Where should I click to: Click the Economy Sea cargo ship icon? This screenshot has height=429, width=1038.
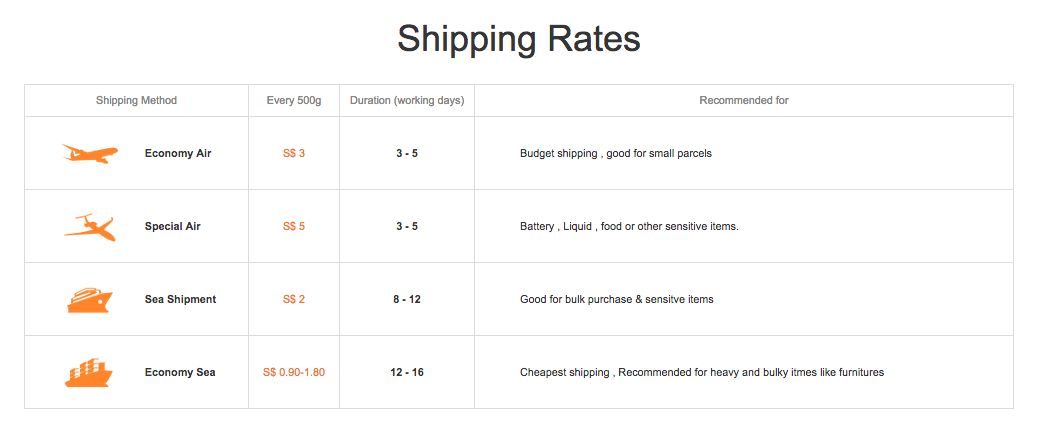click(90, 372)
